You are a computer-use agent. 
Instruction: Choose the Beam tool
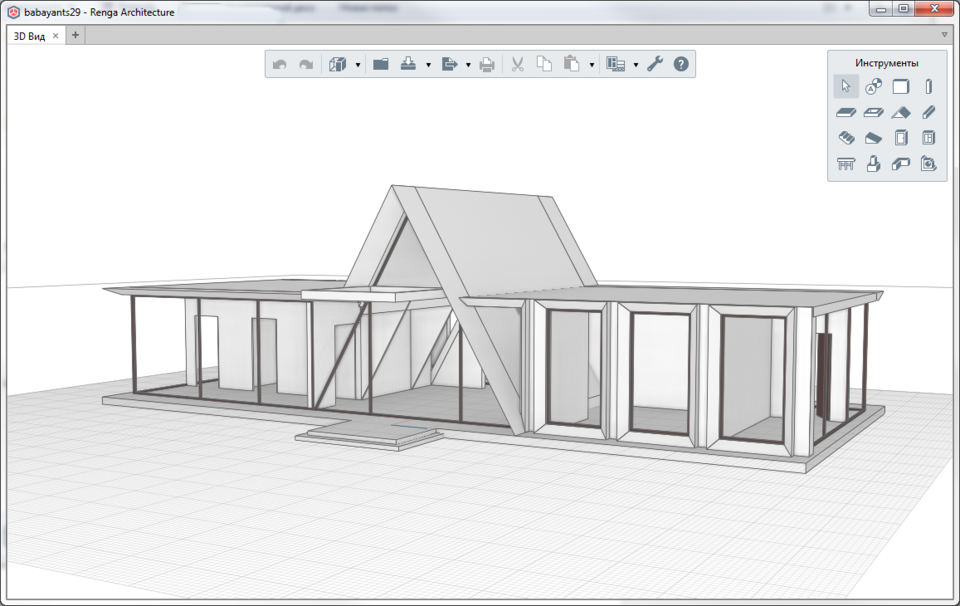tap(928, 112)
